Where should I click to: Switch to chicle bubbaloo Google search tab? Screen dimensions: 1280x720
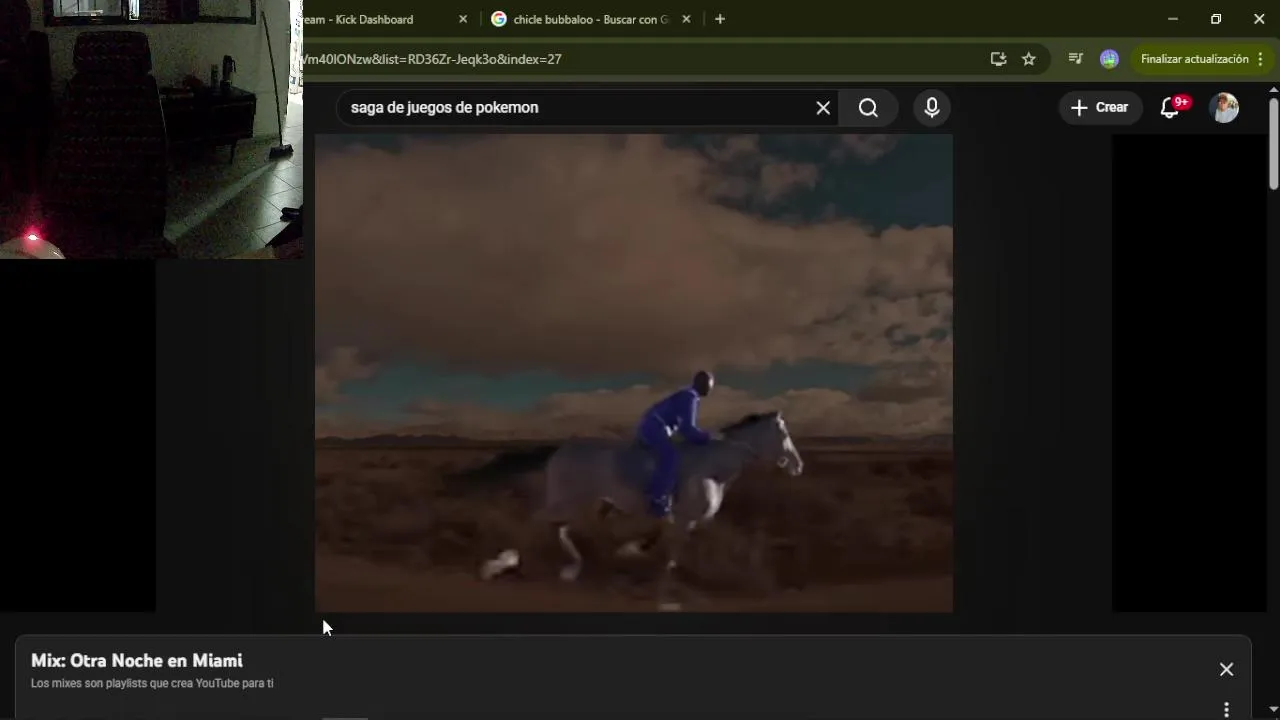(590, 19)
